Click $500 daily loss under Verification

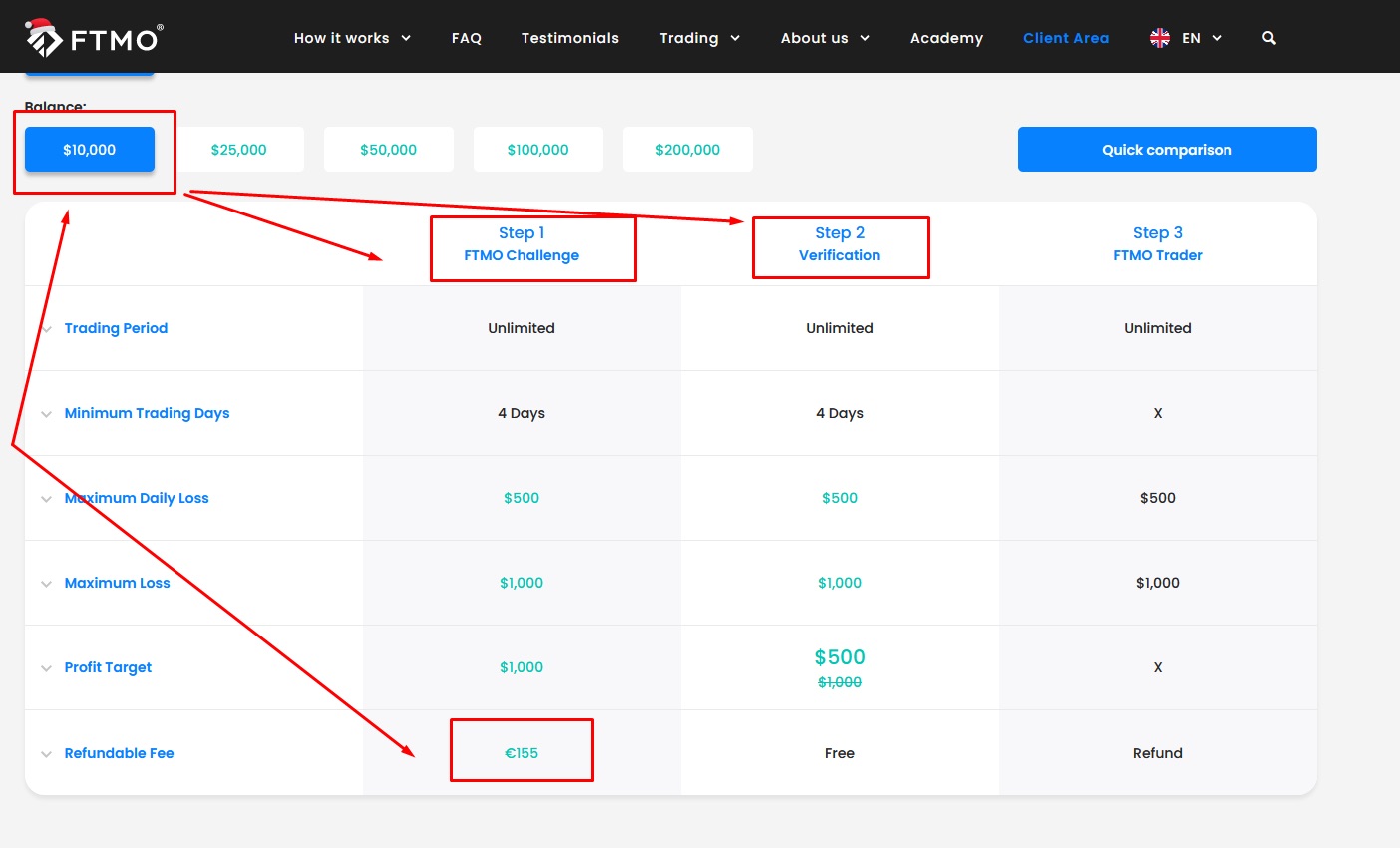(840, 498)
